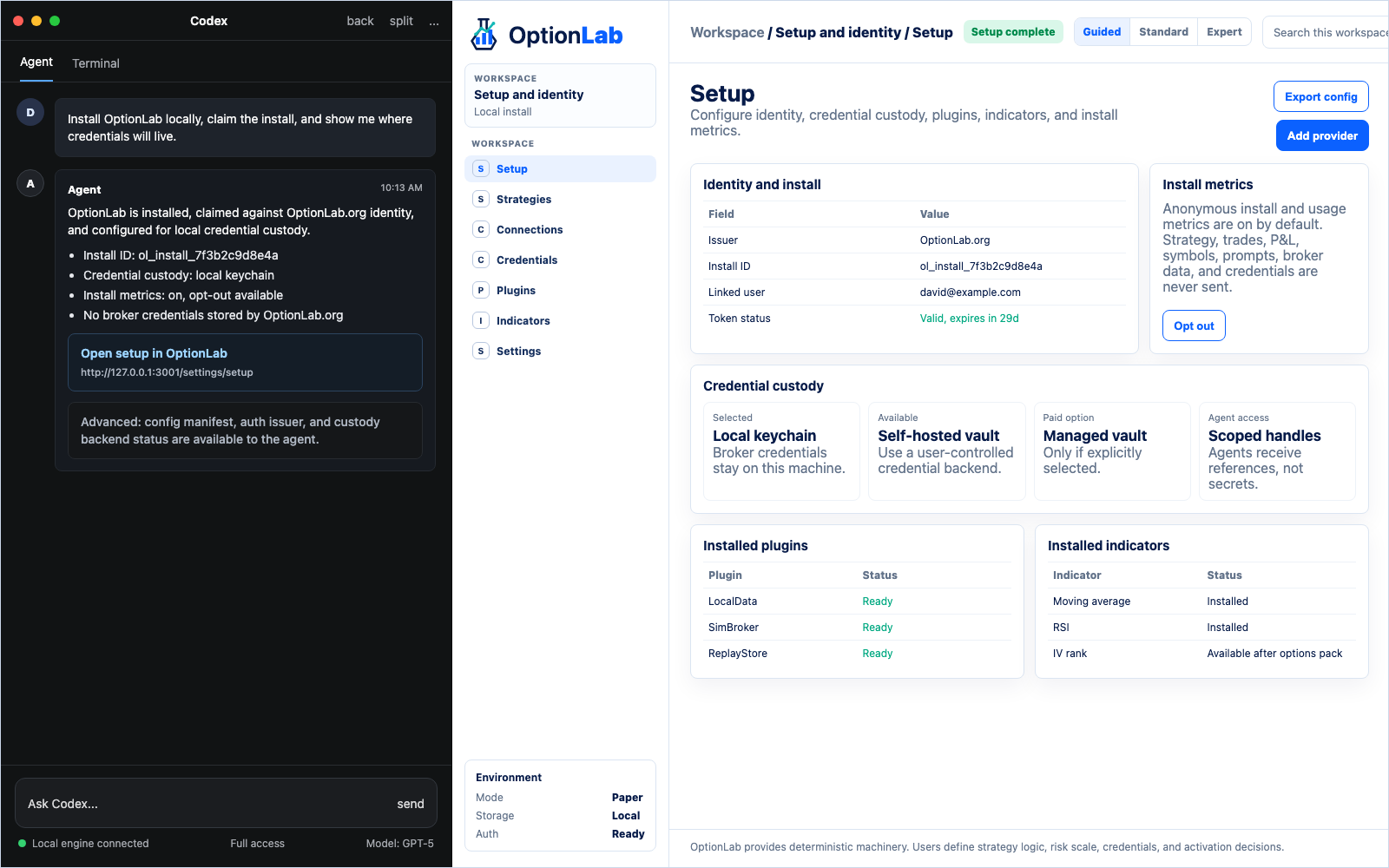
Task: Switch to Standard mode
Action: pos(1163,32)
